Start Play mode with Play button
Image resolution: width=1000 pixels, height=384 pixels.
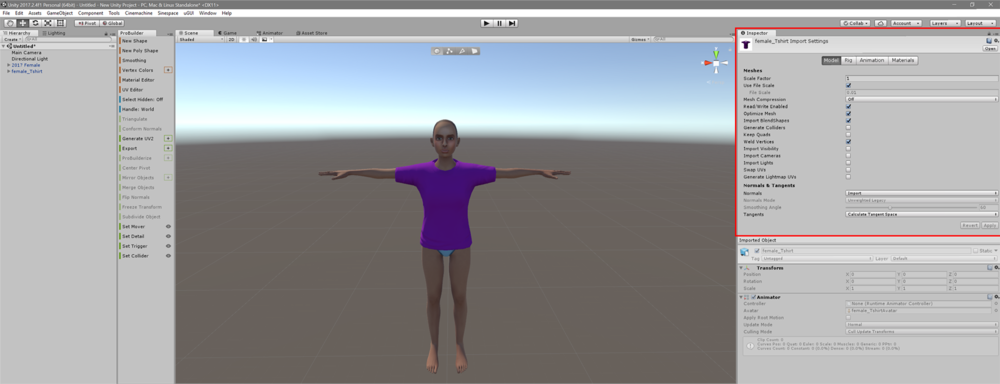point(487,23)
